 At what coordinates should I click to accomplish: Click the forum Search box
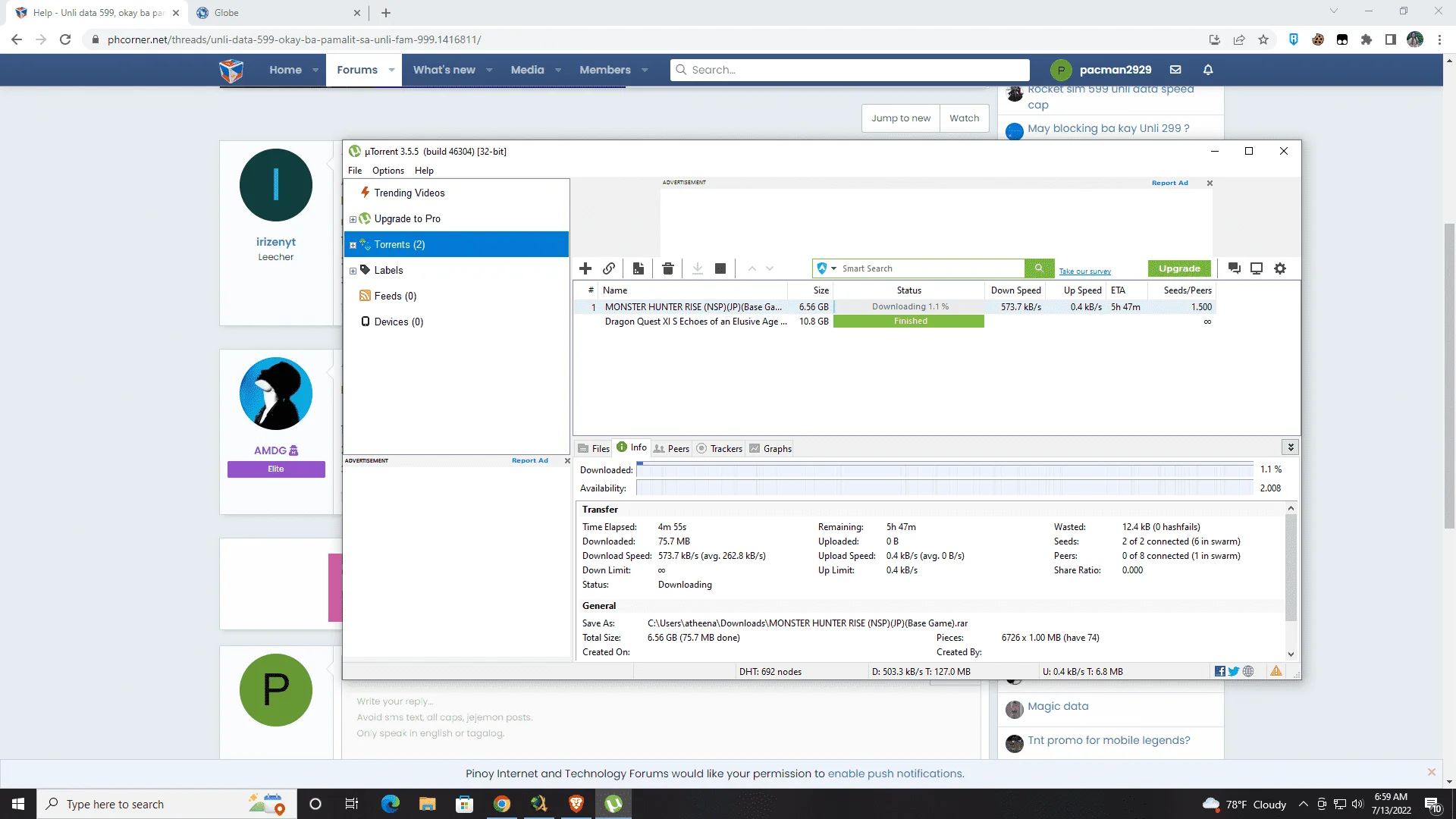click(x=849, y=70)
